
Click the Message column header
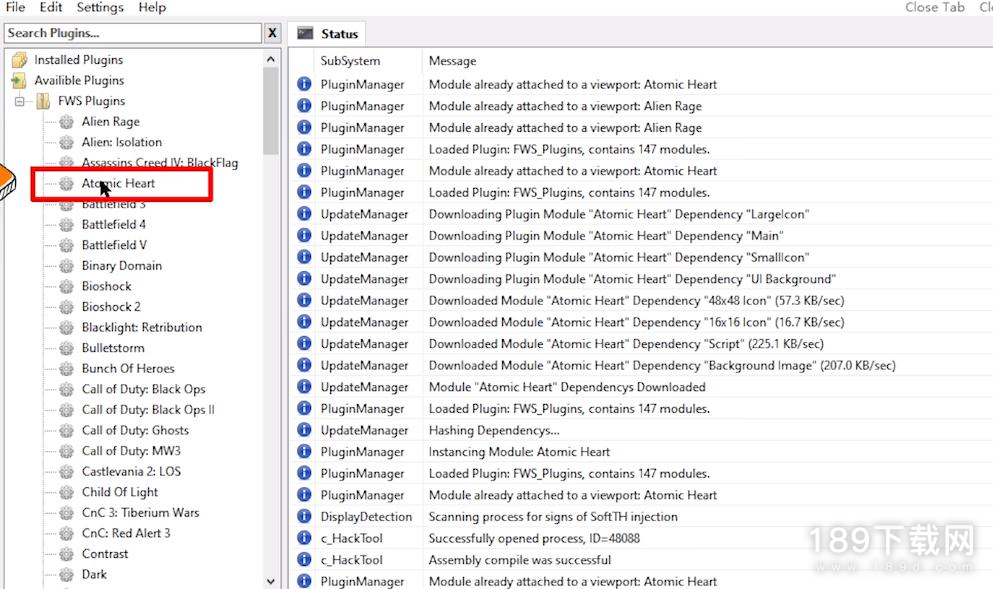coord(452,61)
